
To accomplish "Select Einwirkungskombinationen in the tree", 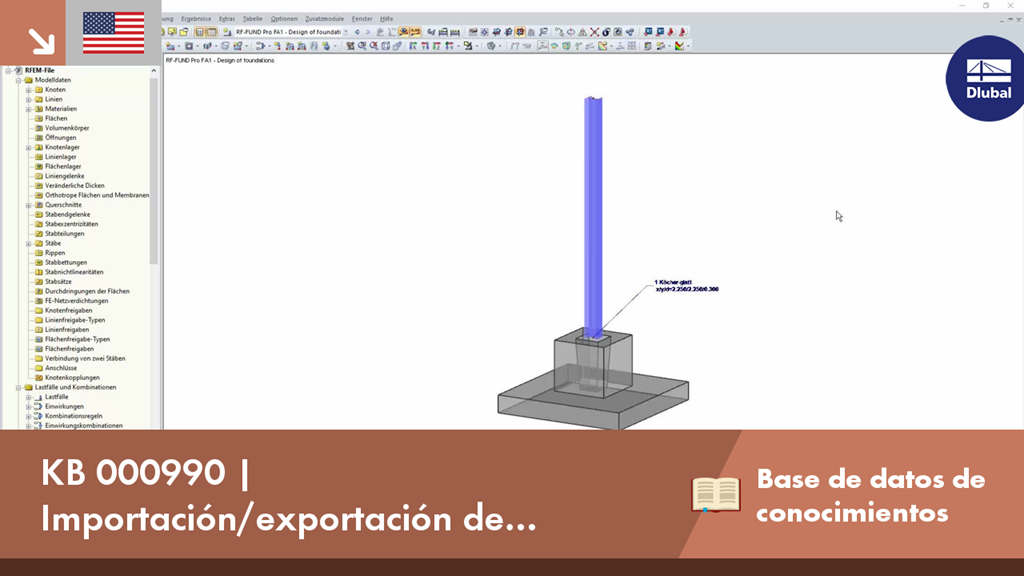I will pyautogui.click(x=84, y=425).
